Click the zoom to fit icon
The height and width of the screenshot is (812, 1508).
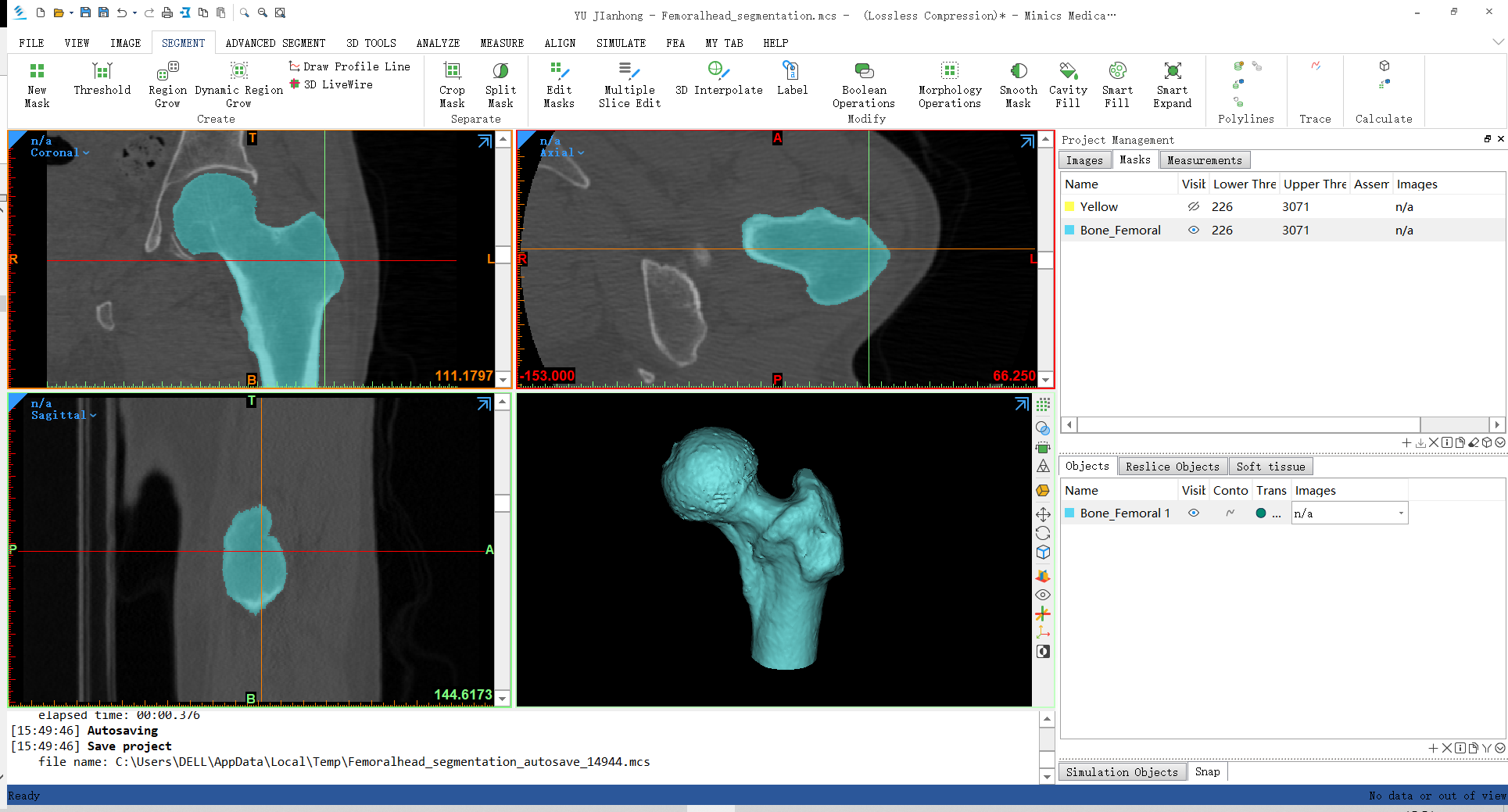click(281, 13)
